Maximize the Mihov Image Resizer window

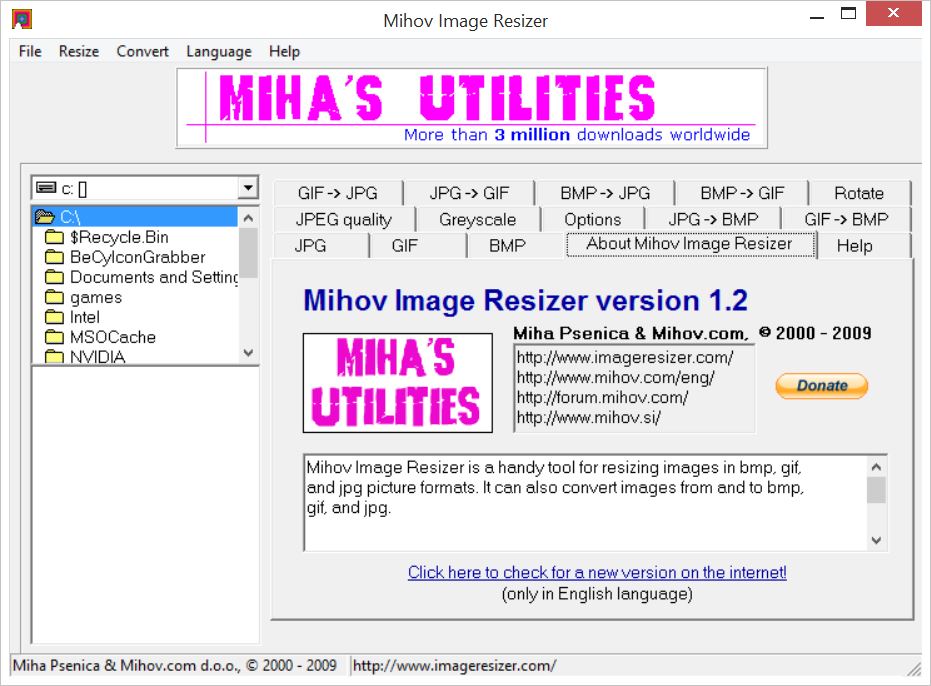(848, 14)
